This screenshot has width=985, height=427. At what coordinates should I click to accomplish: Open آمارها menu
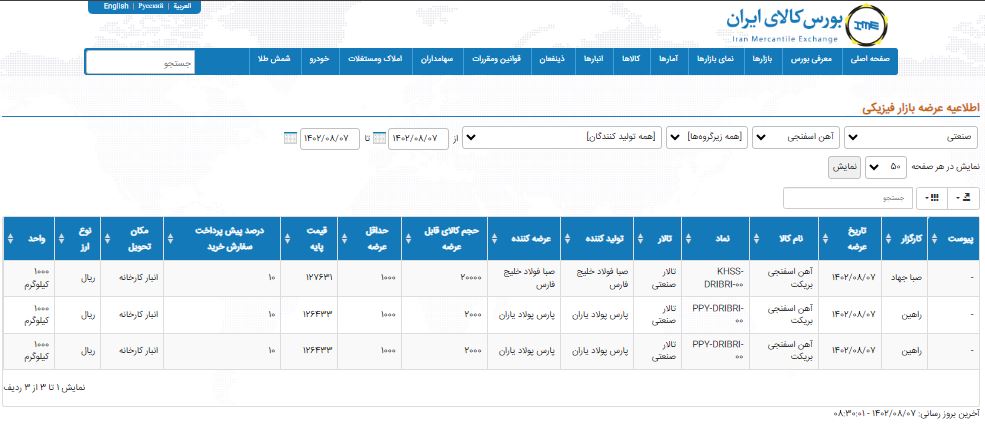point(669,58)
